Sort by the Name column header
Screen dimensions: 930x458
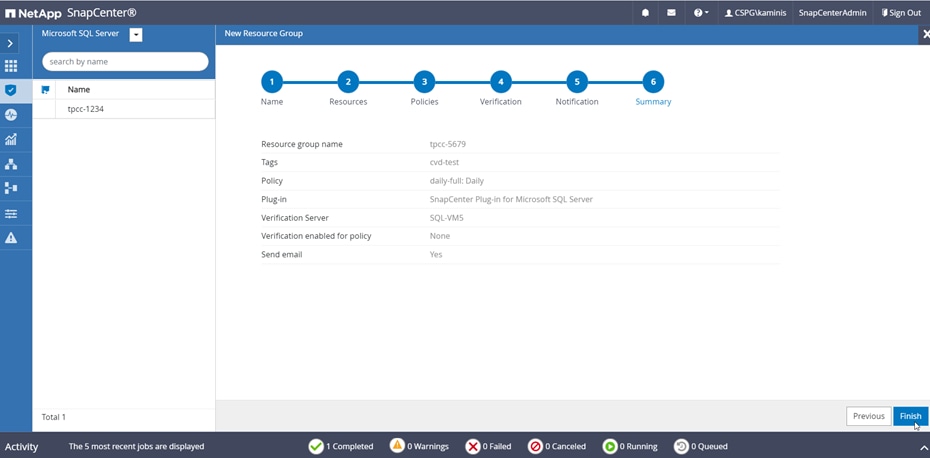[79, 90]
